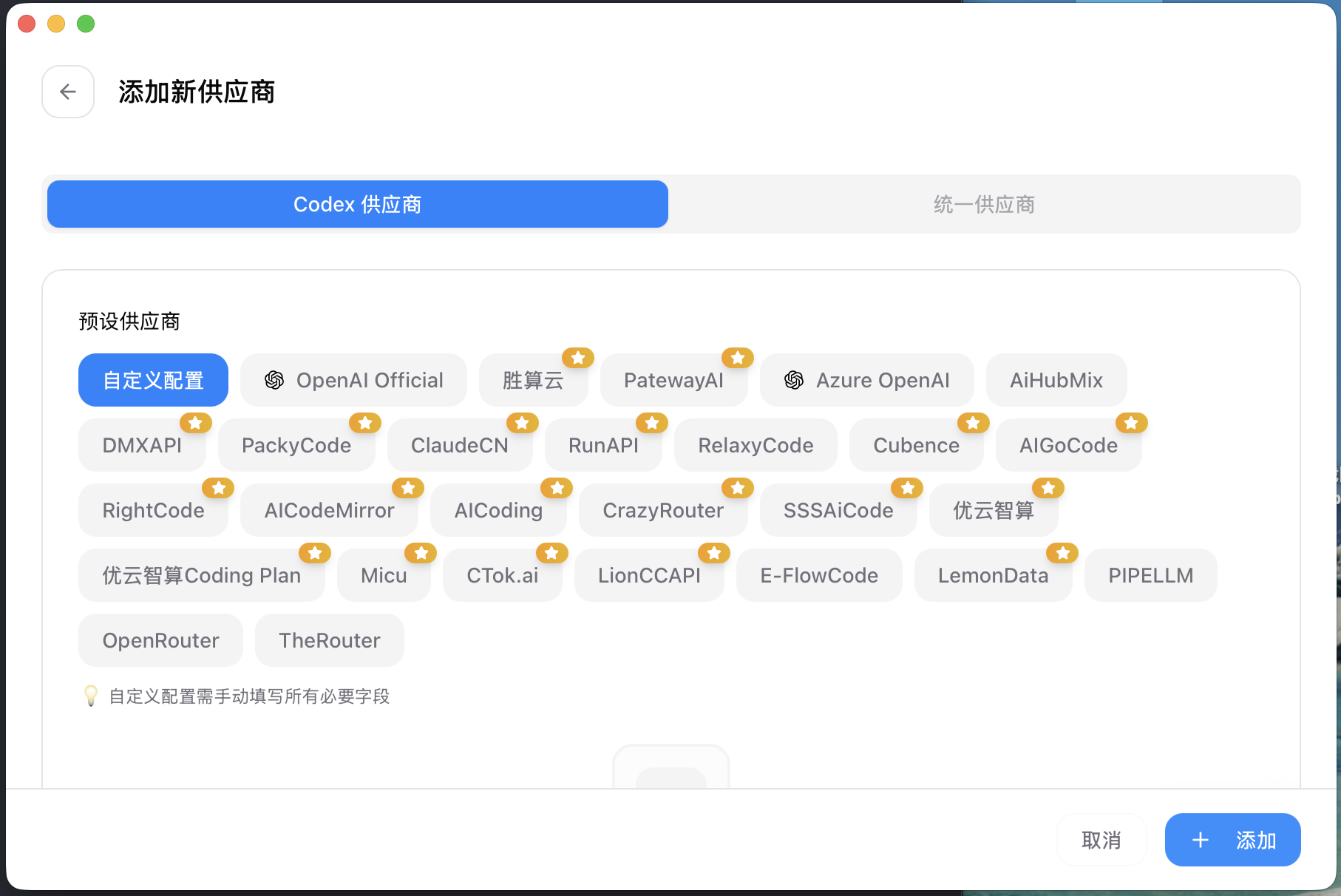Select CTok.ai provider
The width and height of the screenshot is (1341, 896).
click(x=503, y=575)
